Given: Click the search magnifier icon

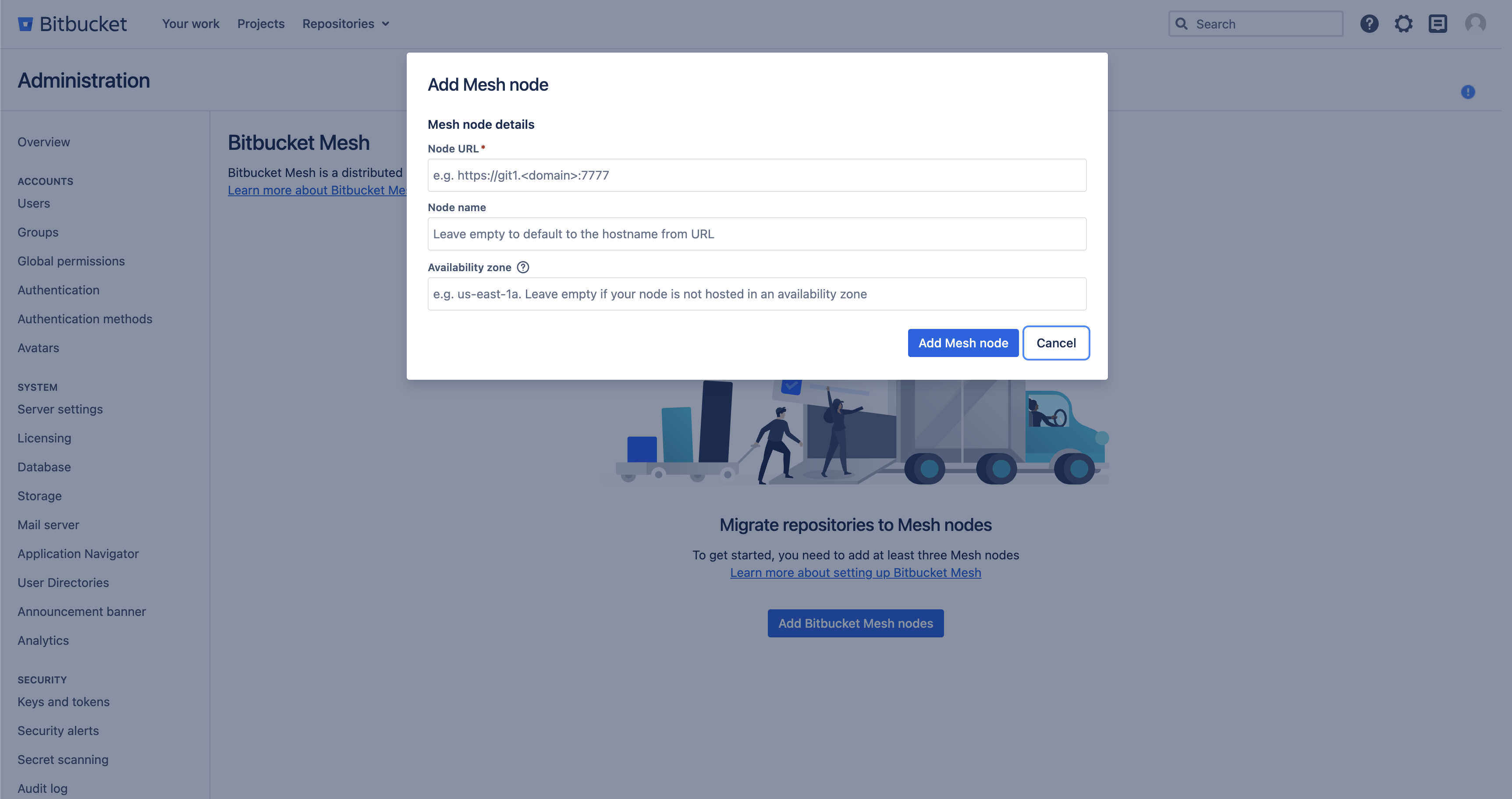Looking at the screenshot, I should click(1181, 22).
